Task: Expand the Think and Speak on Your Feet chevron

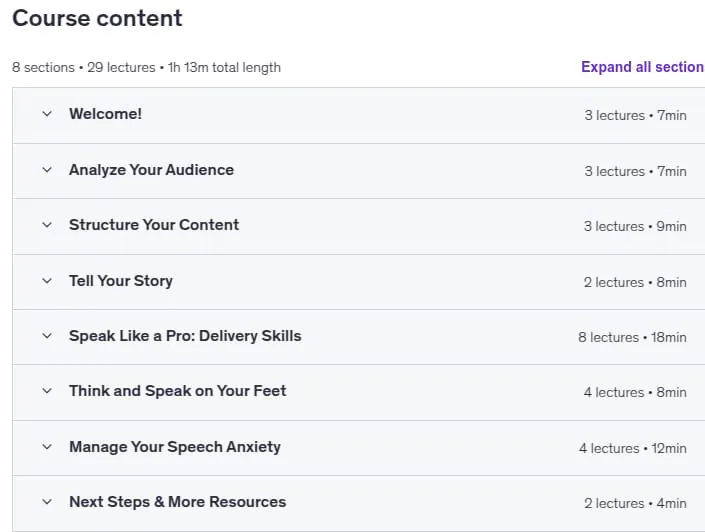Action: tap(47, 391)
